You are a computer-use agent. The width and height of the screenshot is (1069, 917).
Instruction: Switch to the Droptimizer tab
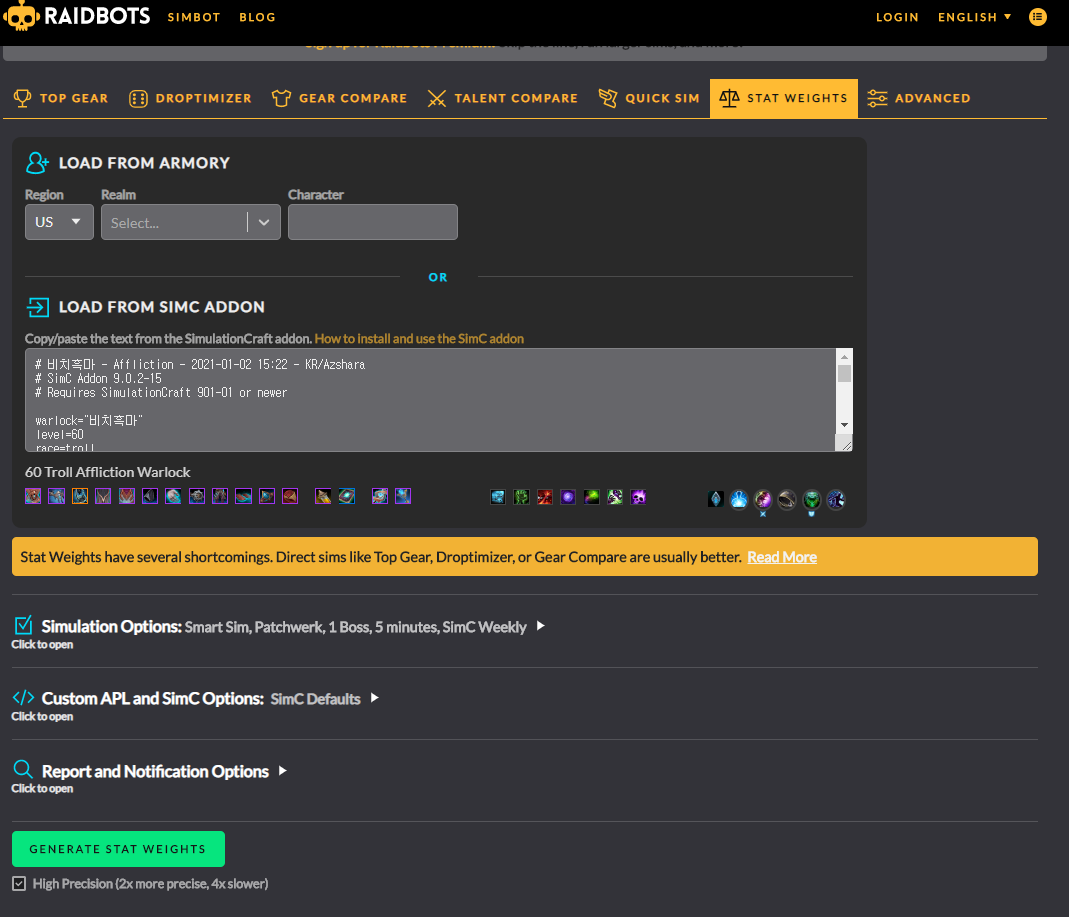tap(190, 98)
